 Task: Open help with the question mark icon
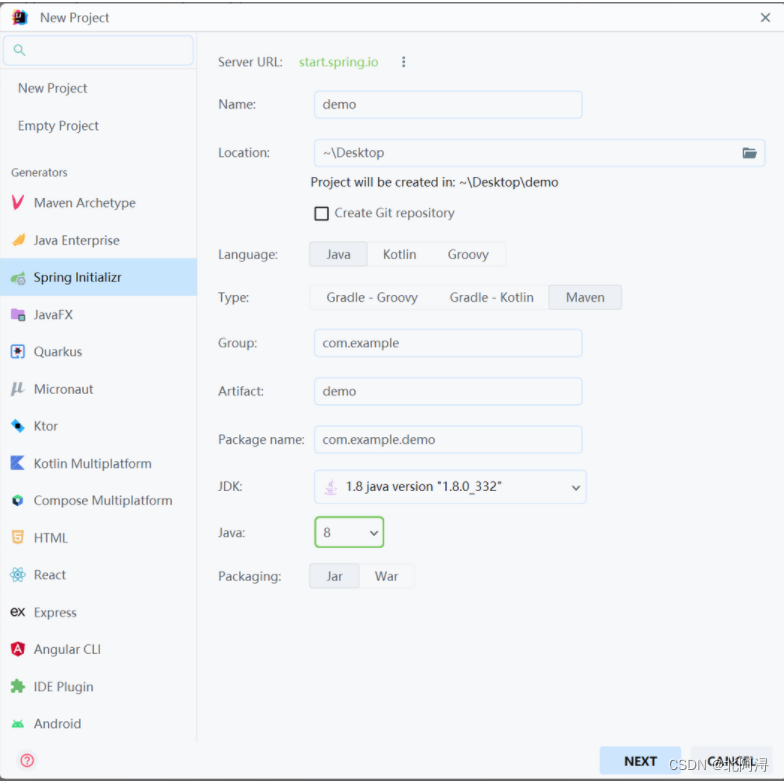tap(27, 760)
